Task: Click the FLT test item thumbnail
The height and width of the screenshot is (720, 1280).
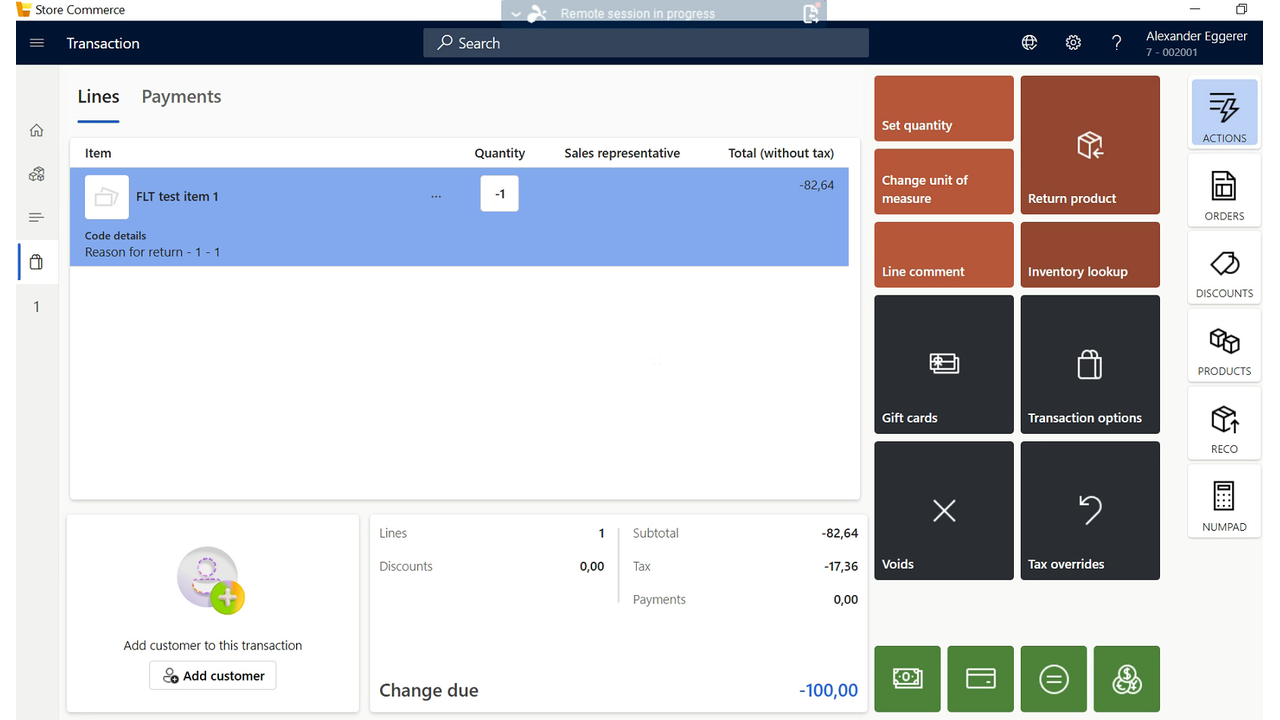Action: pos(107,197)
